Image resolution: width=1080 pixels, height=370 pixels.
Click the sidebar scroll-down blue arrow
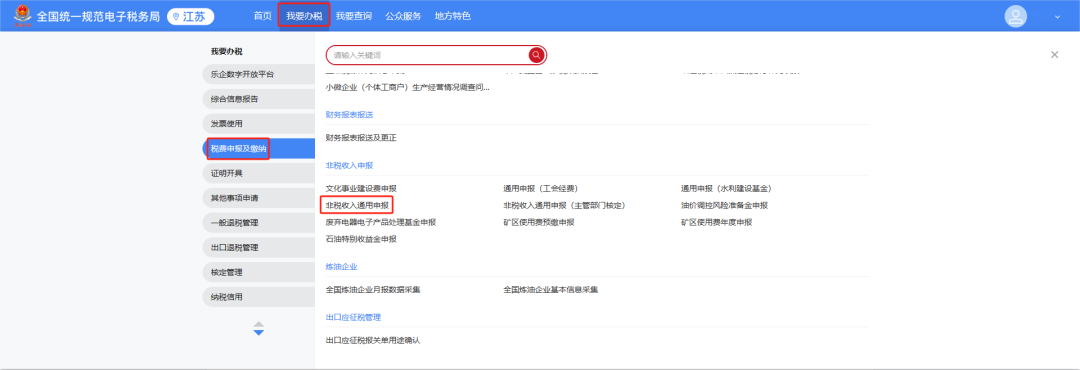pyautogui.click(x=259, y=333)
